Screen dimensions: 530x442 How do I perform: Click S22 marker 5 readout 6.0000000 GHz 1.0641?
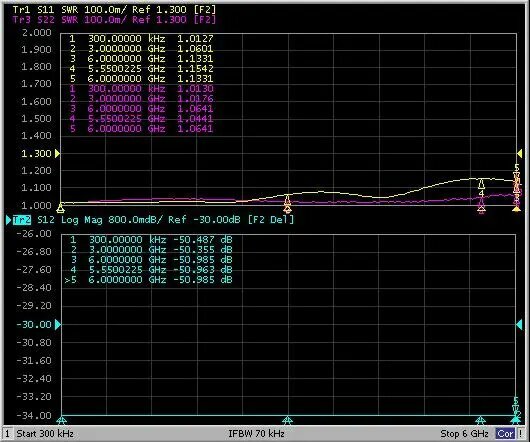[142, 129]
